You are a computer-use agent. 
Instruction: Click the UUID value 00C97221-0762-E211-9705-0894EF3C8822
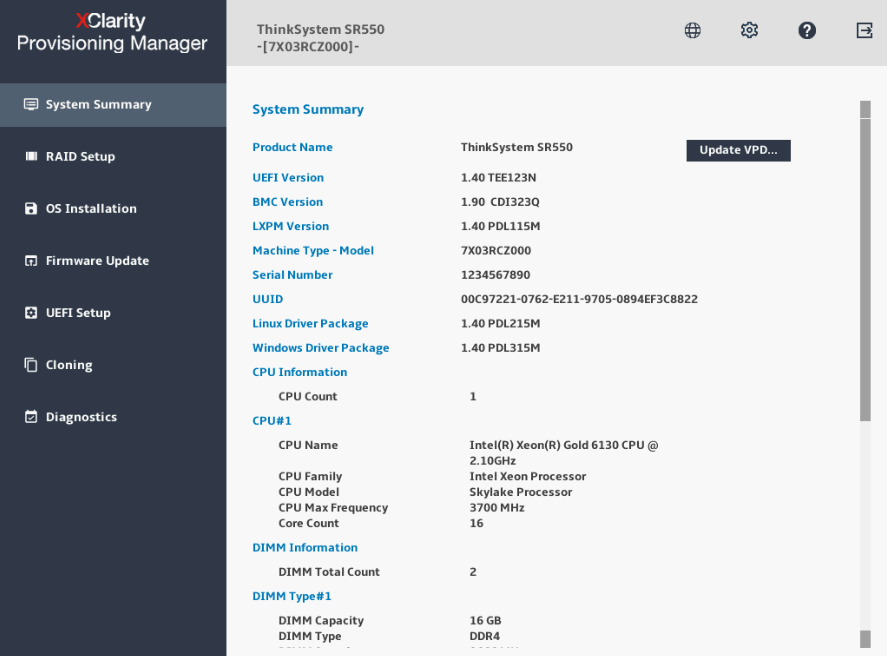click(x=579, y=299)
